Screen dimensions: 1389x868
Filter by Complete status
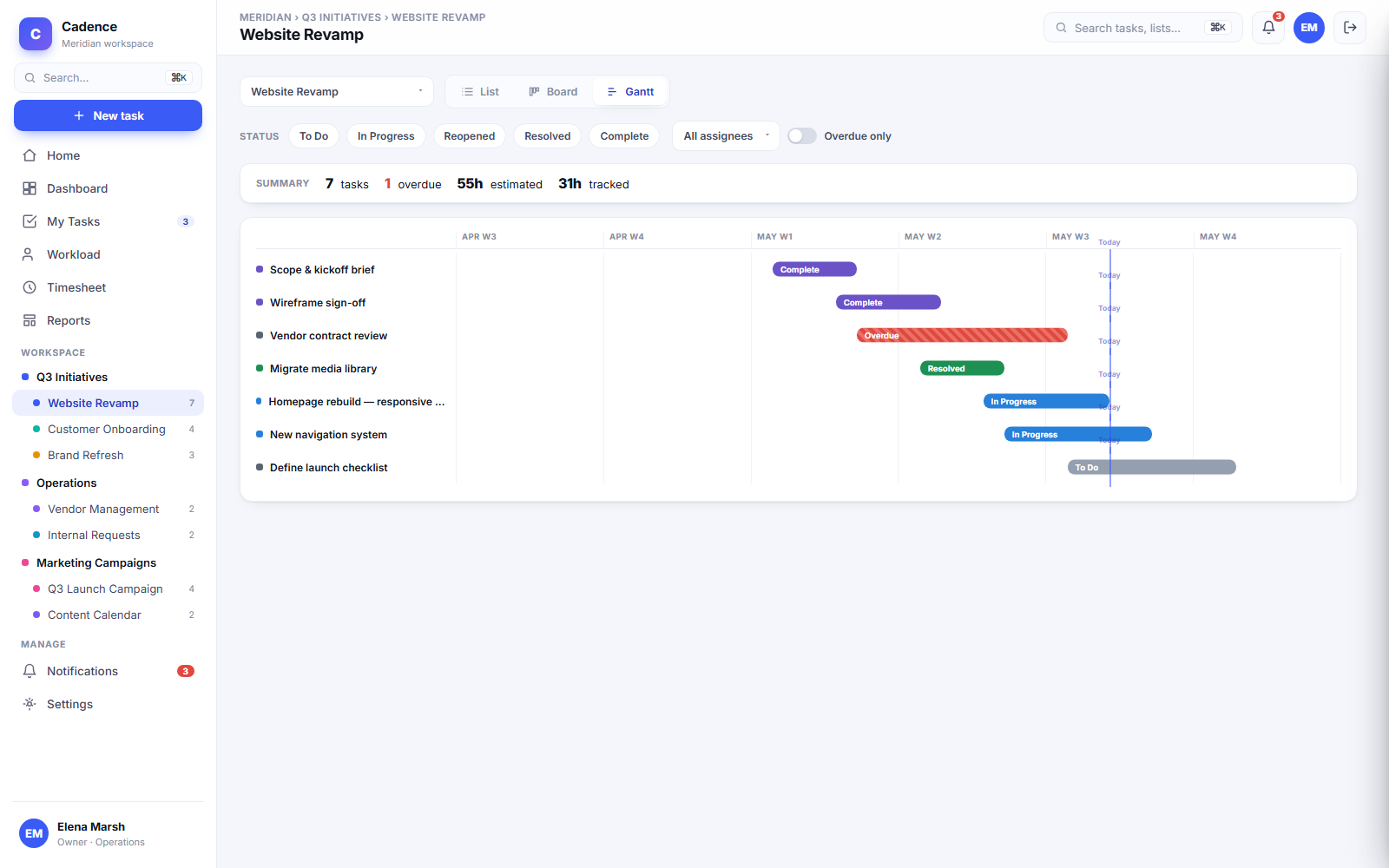(624, 136)
